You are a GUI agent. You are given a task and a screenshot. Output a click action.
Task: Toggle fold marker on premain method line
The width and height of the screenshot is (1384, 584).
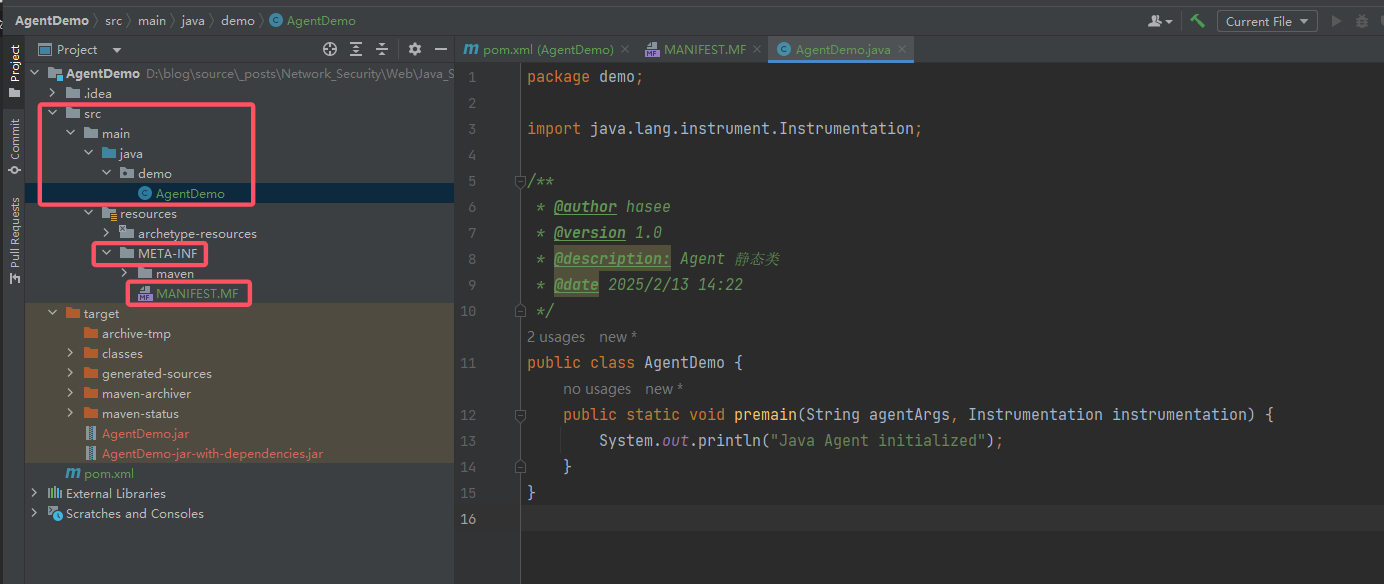click(520, 414)
